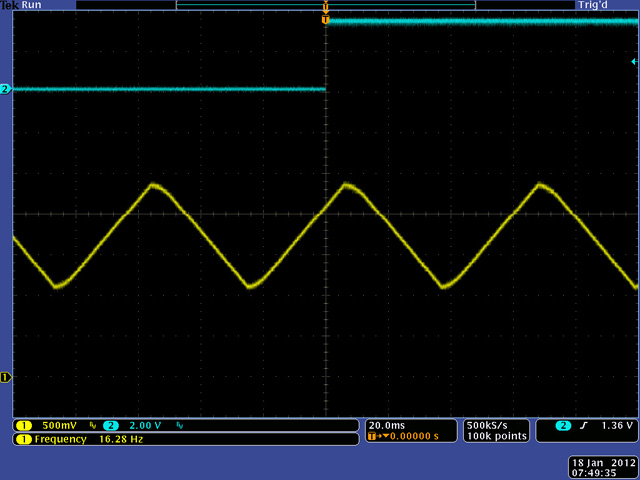Click the channel 2 ground marker

[6, 90]
